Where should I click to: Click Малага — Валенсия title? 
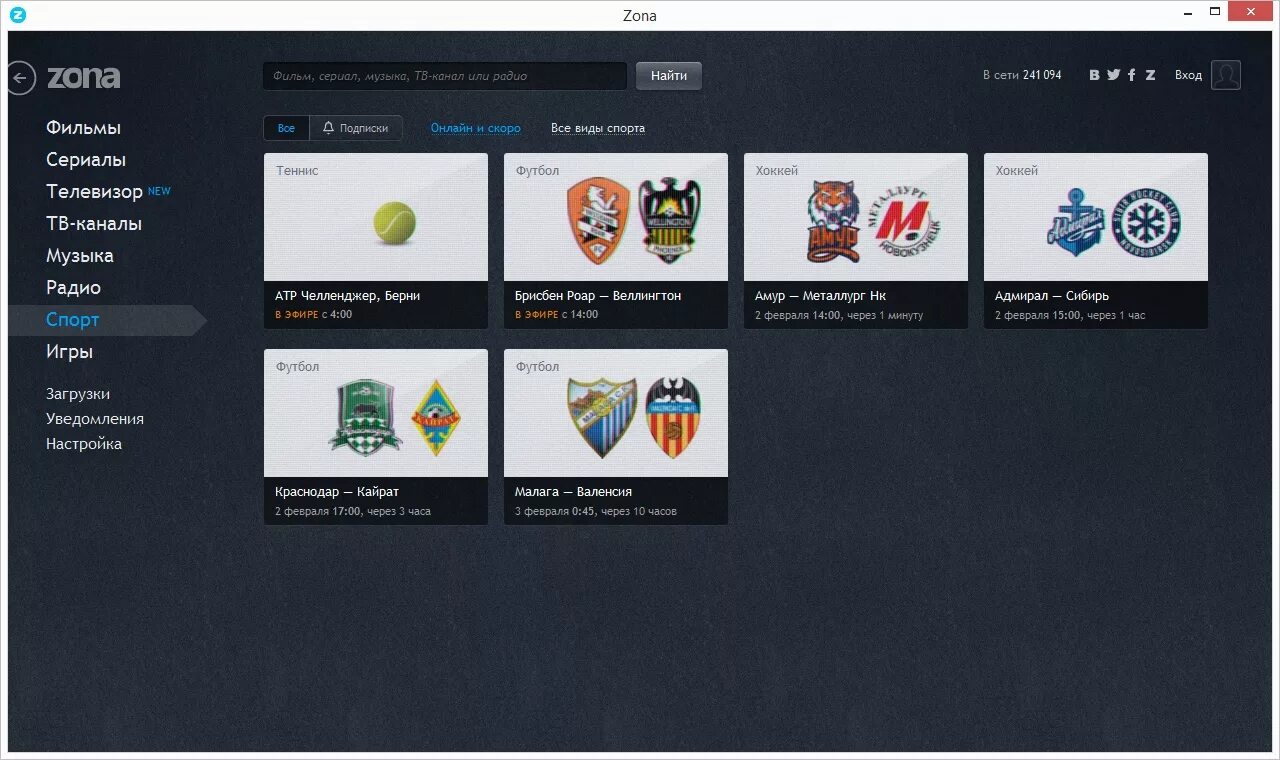pos(573,492)
